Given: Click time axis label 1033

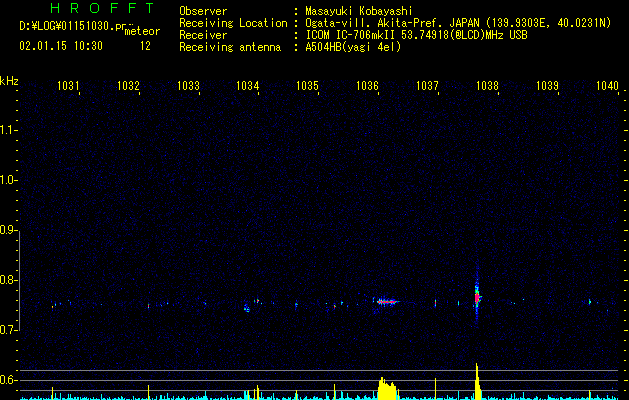Looking at the screenshot, I should click(x=188, y=86).
